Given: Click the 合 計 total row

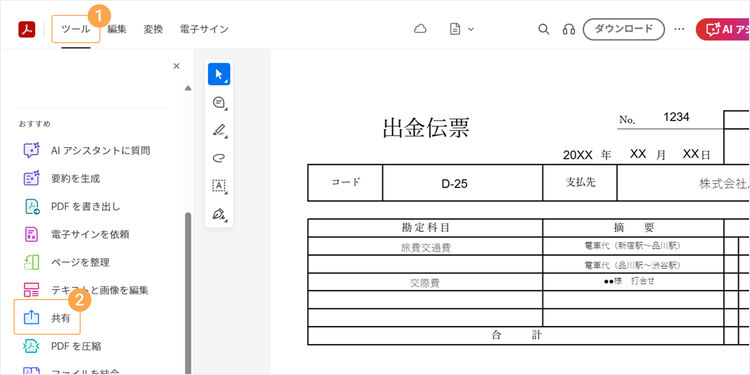Looking at the screenshot, I should 516,335.
